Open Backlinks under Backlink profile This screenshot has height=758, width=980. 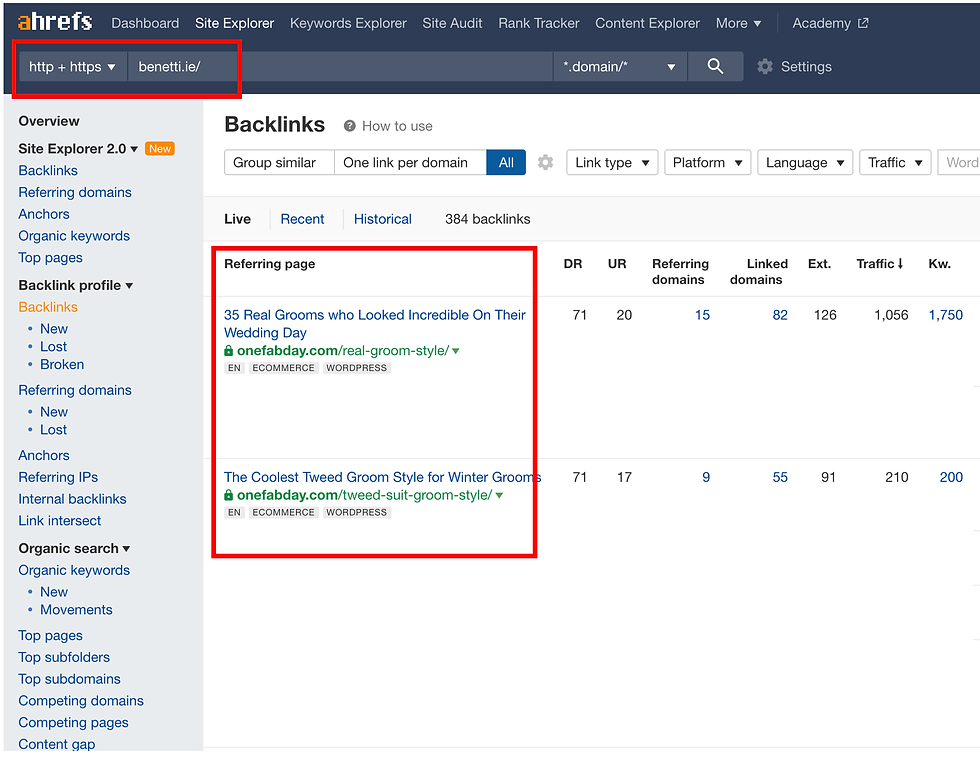(x=48, y=307)
